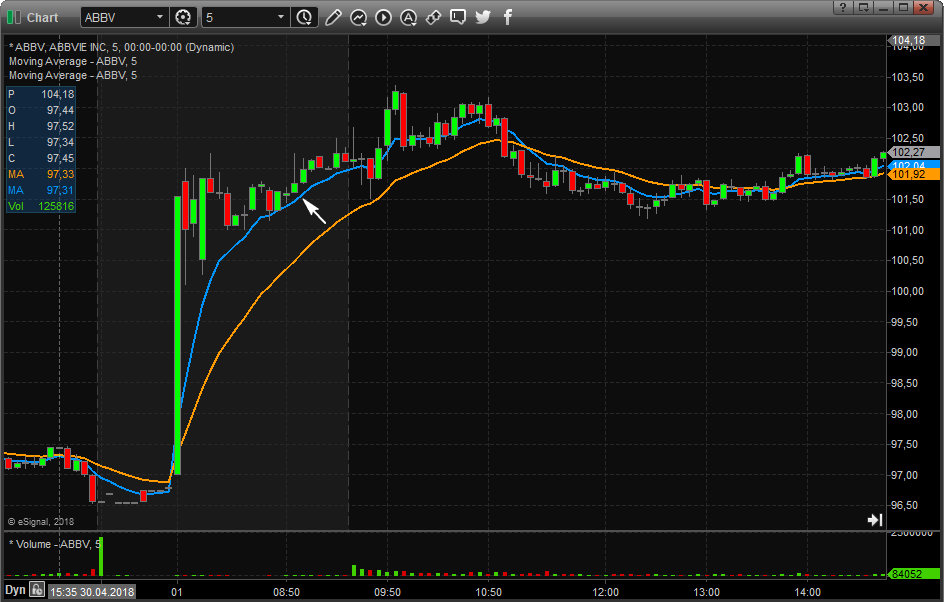This screenshot has width=944, height=602.
Task: Open the time template clock icon
Action: (304, 18)
